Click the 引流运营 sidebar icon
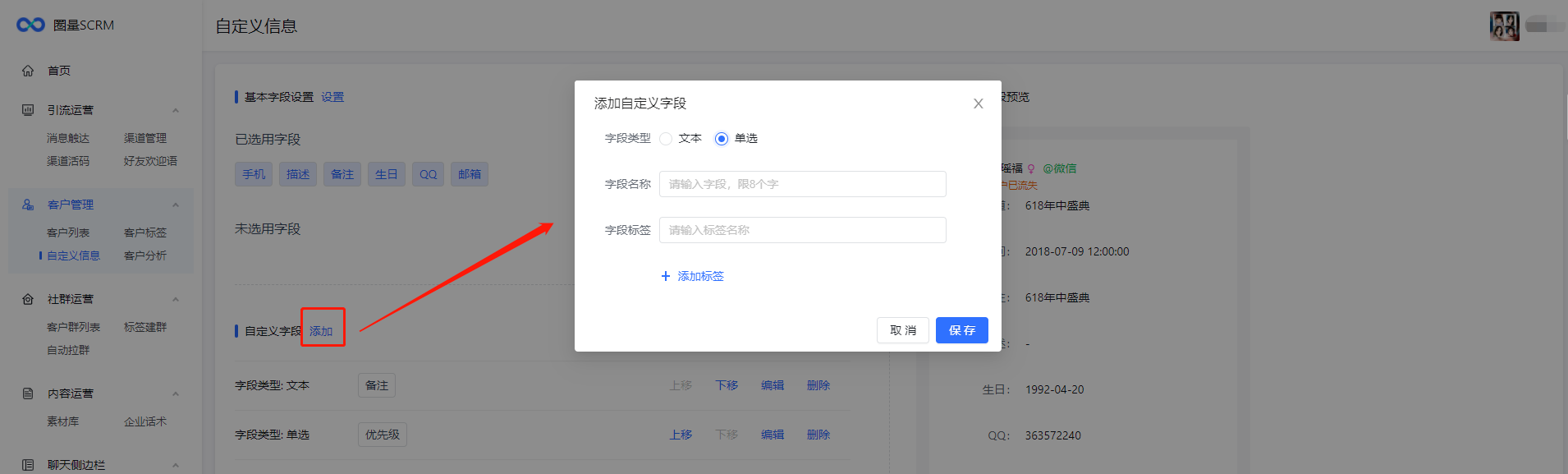This screenshot has width=1568, height=474. pos(28,110)
